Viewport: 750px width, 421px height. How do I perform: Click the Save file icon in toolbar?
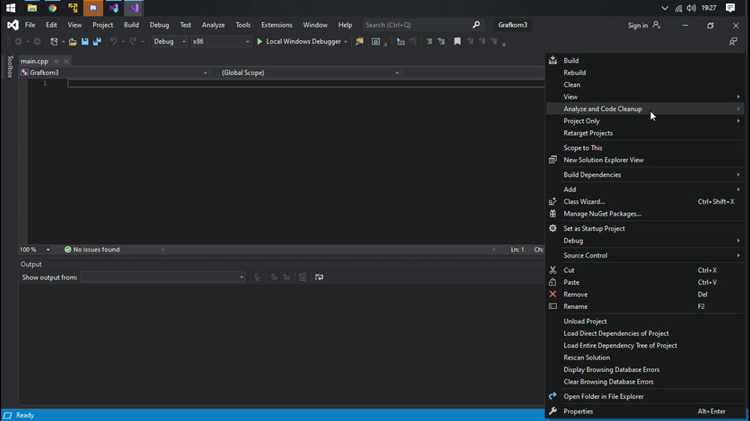[85, 42]
